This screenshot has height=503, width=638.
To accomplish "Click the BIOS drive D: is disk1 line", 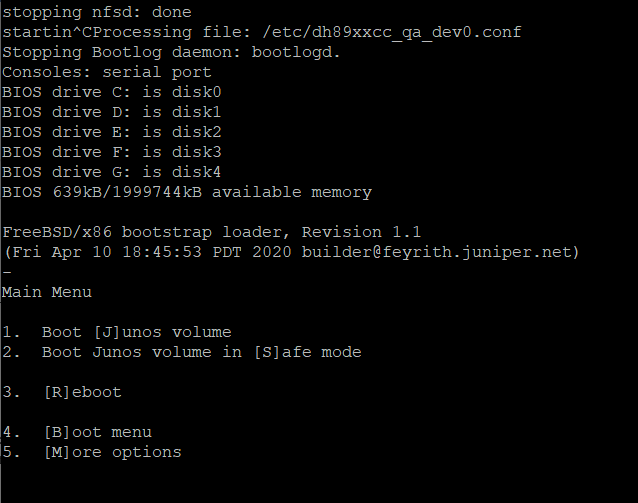I will (111, 112).
